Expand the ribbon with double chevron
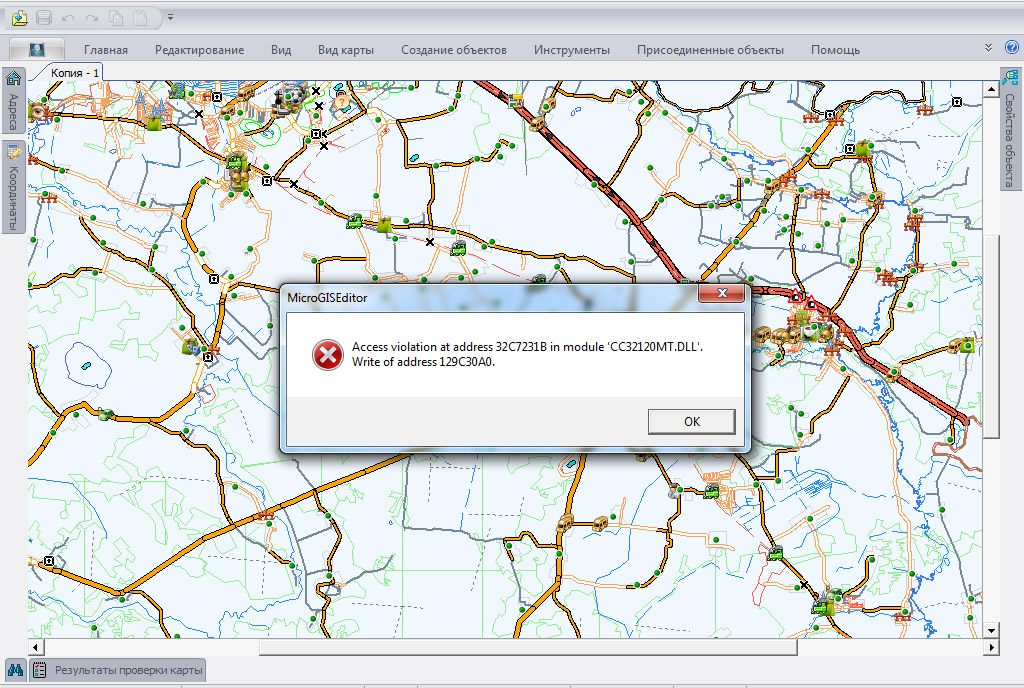Viewport: 1024px width, 688px height. [989, 48]
